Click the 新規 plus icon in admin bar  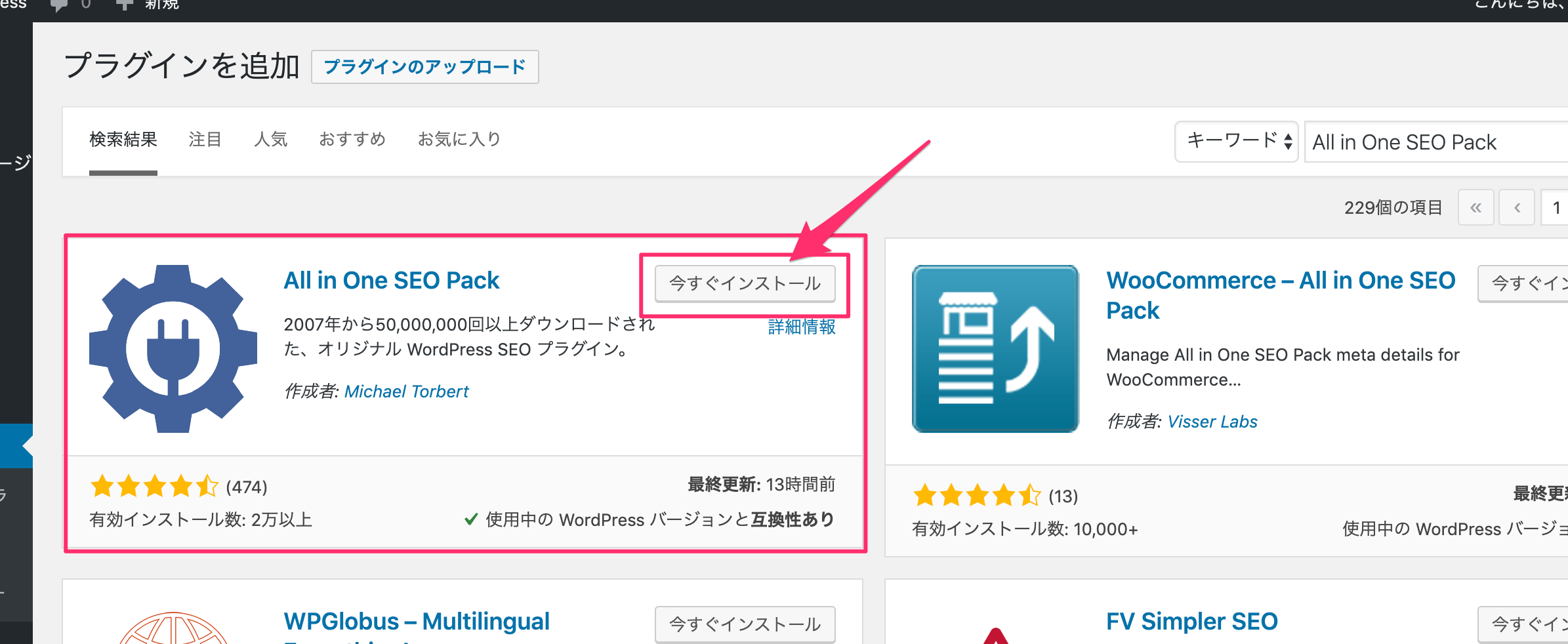[x=123, y=5]
